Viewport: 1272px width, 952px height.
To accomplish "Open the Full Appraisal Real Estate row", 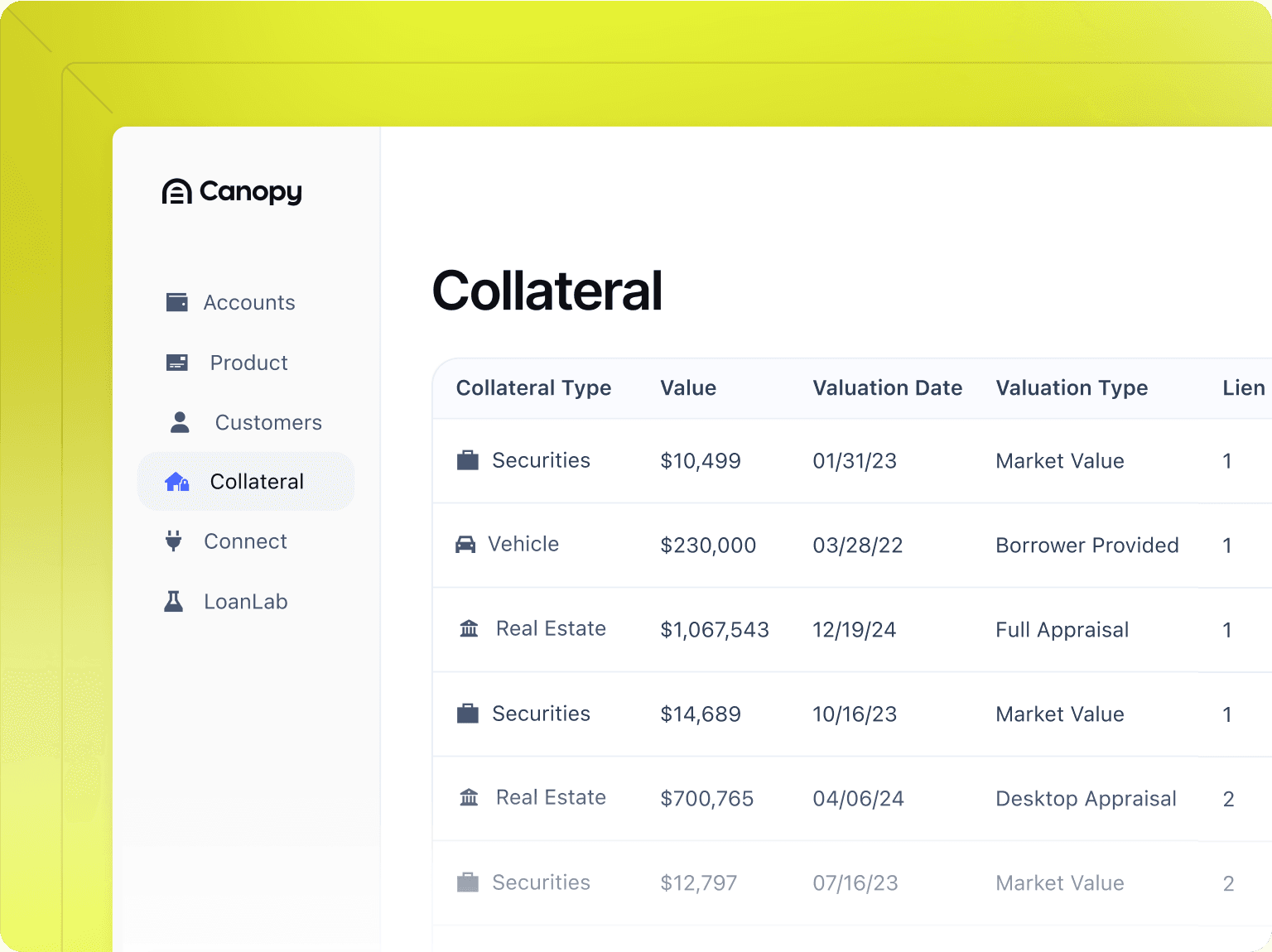I will point(828,629).
